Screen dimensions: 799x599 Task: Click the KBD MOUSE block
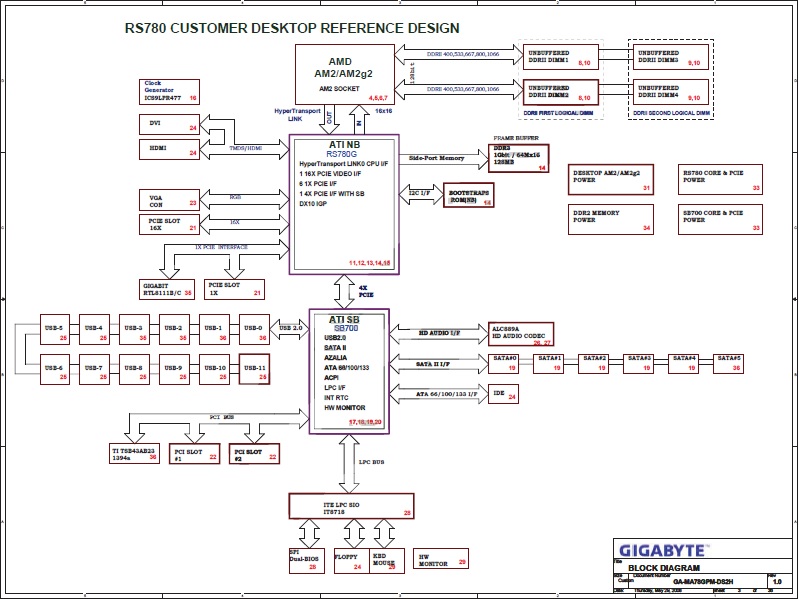[387, 561]
